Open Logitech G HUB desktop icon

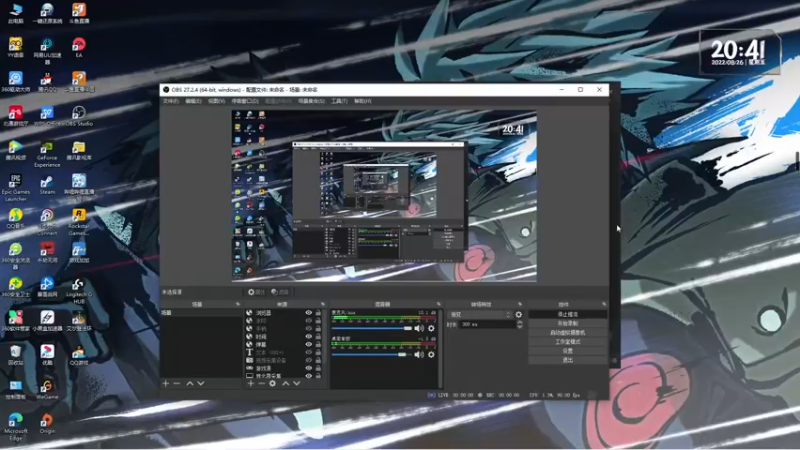79,291
